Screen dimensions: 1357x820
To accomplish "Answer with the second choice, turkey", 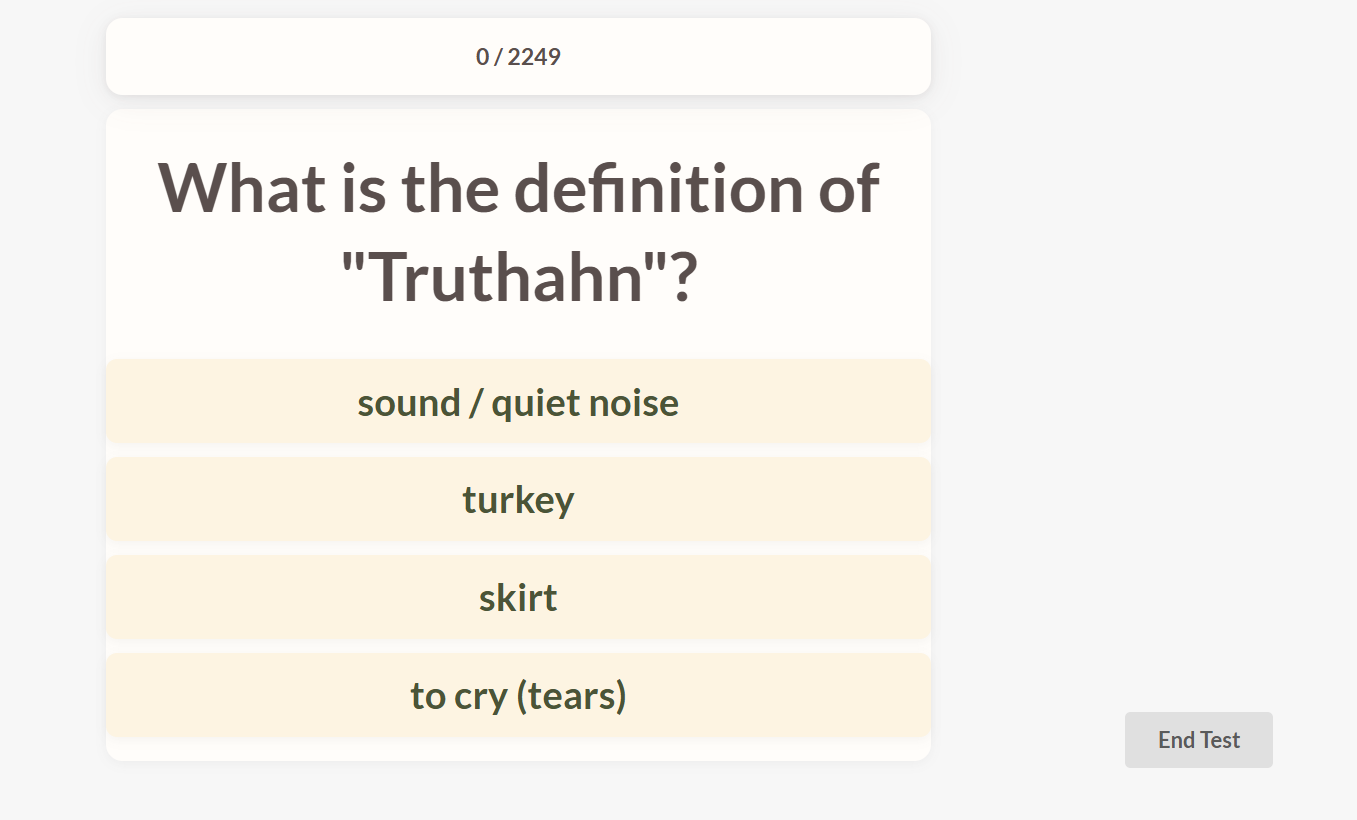I will pos(518,499).
